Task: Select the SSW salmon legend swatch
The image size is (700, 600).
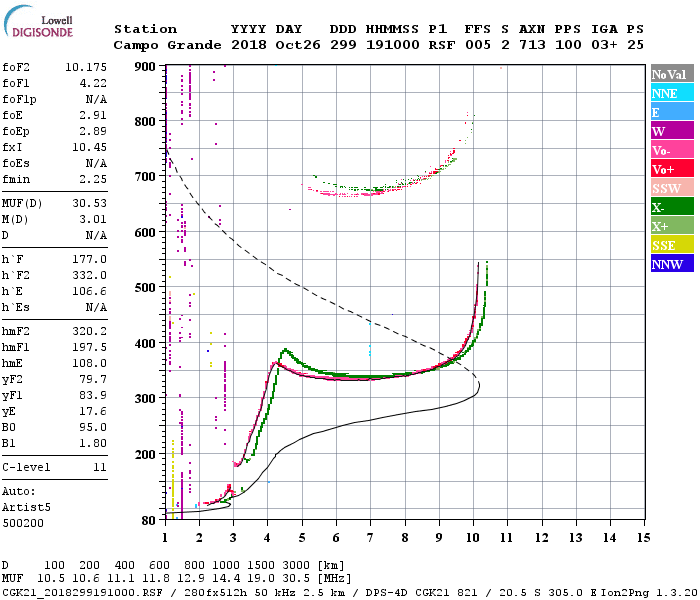Action: [672, 188]
